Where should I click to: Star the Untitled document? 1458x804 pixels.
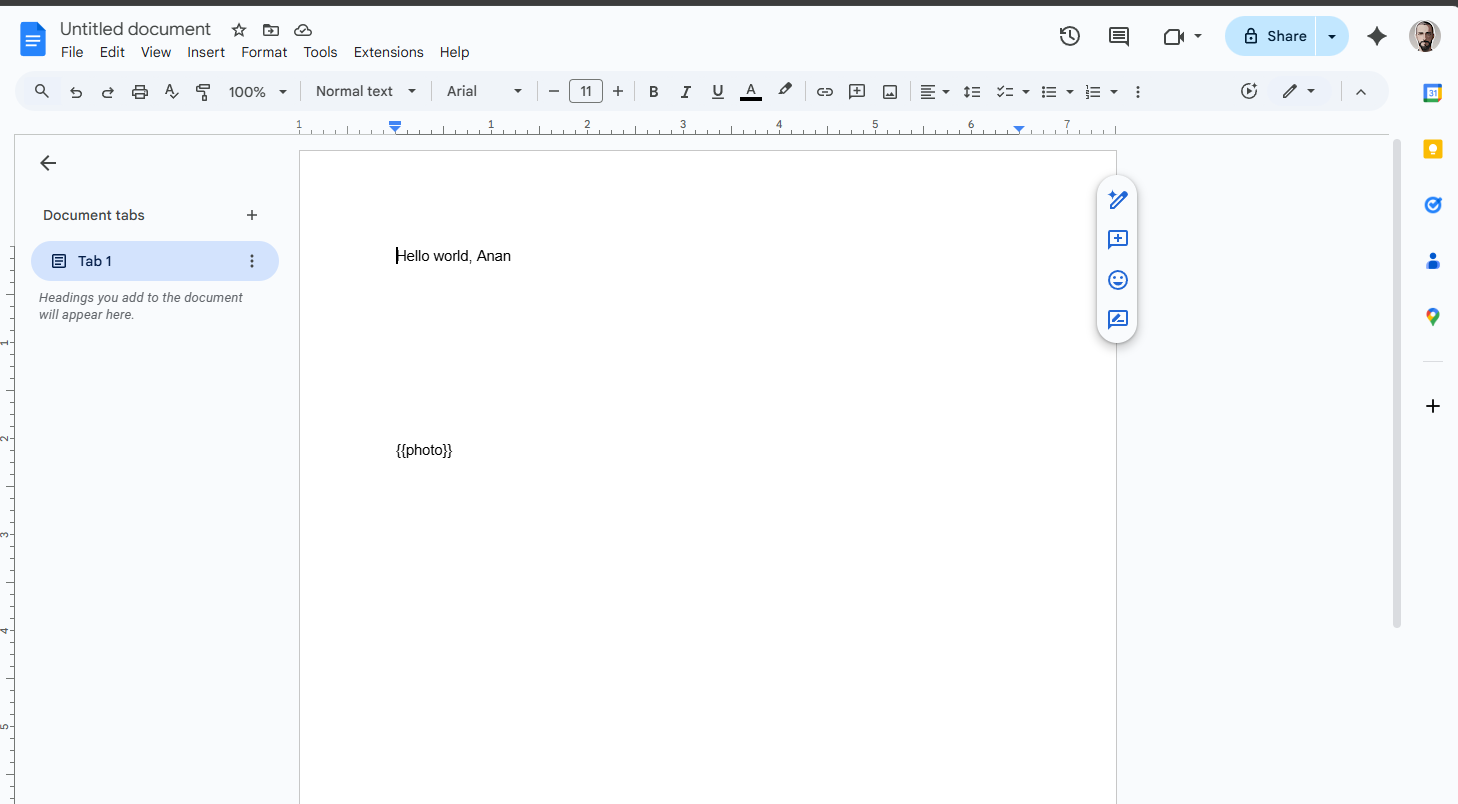click(238, 30)
